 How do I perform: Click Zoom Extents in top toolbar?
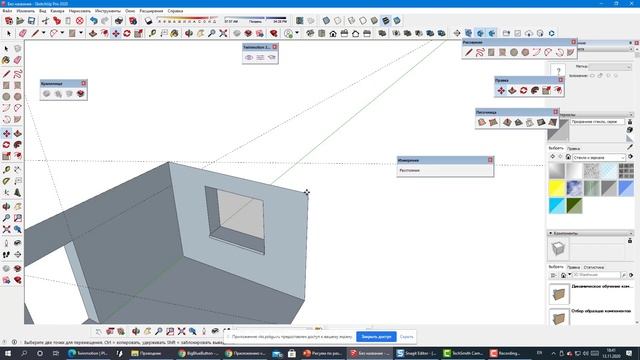(223, 33)
